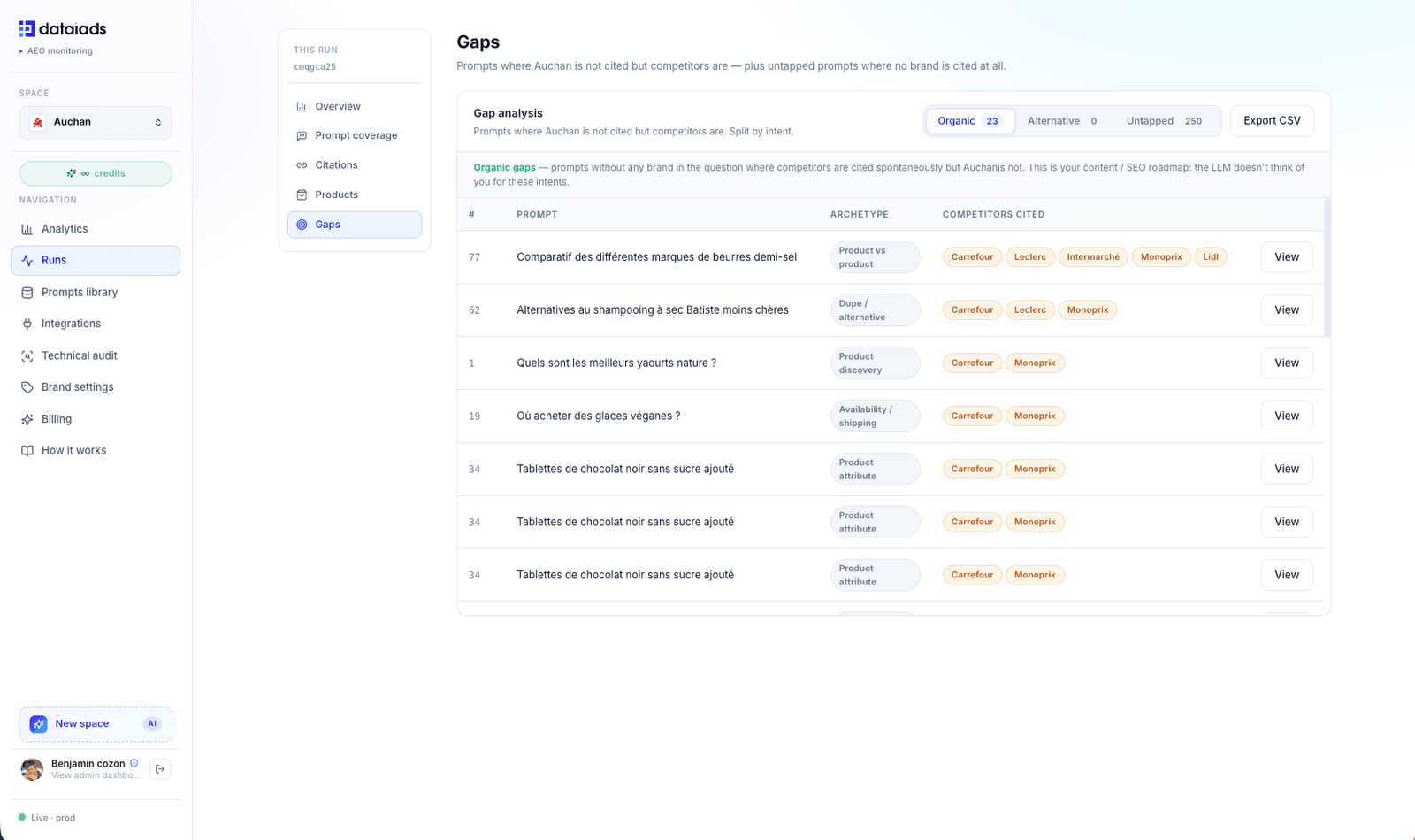
Task: Click the run ID cmqgca25
Action: tap(315, 67)
